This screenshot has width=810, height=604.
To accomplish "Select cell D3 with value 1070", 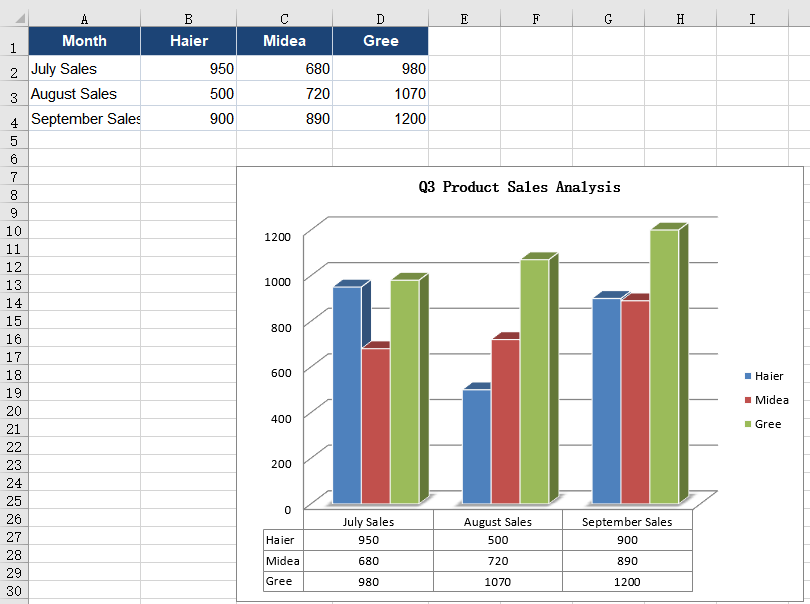I will point(380,94).
